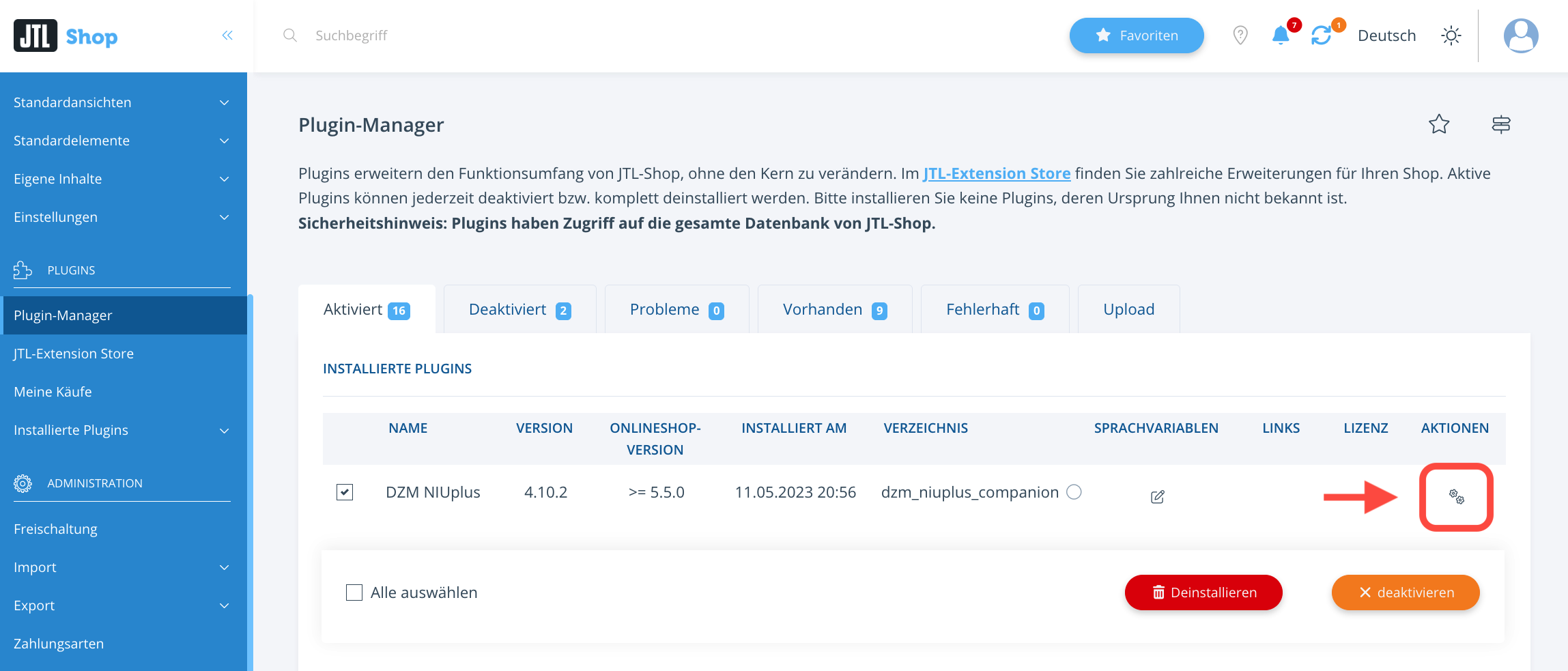Open page settings signpost icon
The height and width of the screenshot is (671, 1568).
[1501, 124]
